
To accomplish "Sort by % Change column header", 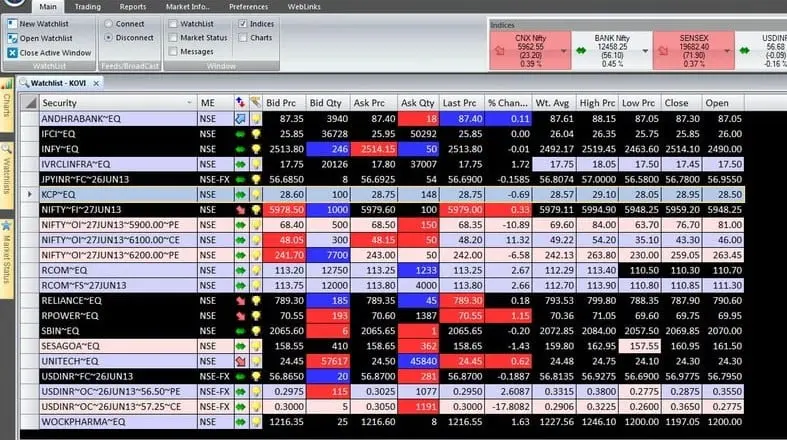I will click(x=507, y=103).
